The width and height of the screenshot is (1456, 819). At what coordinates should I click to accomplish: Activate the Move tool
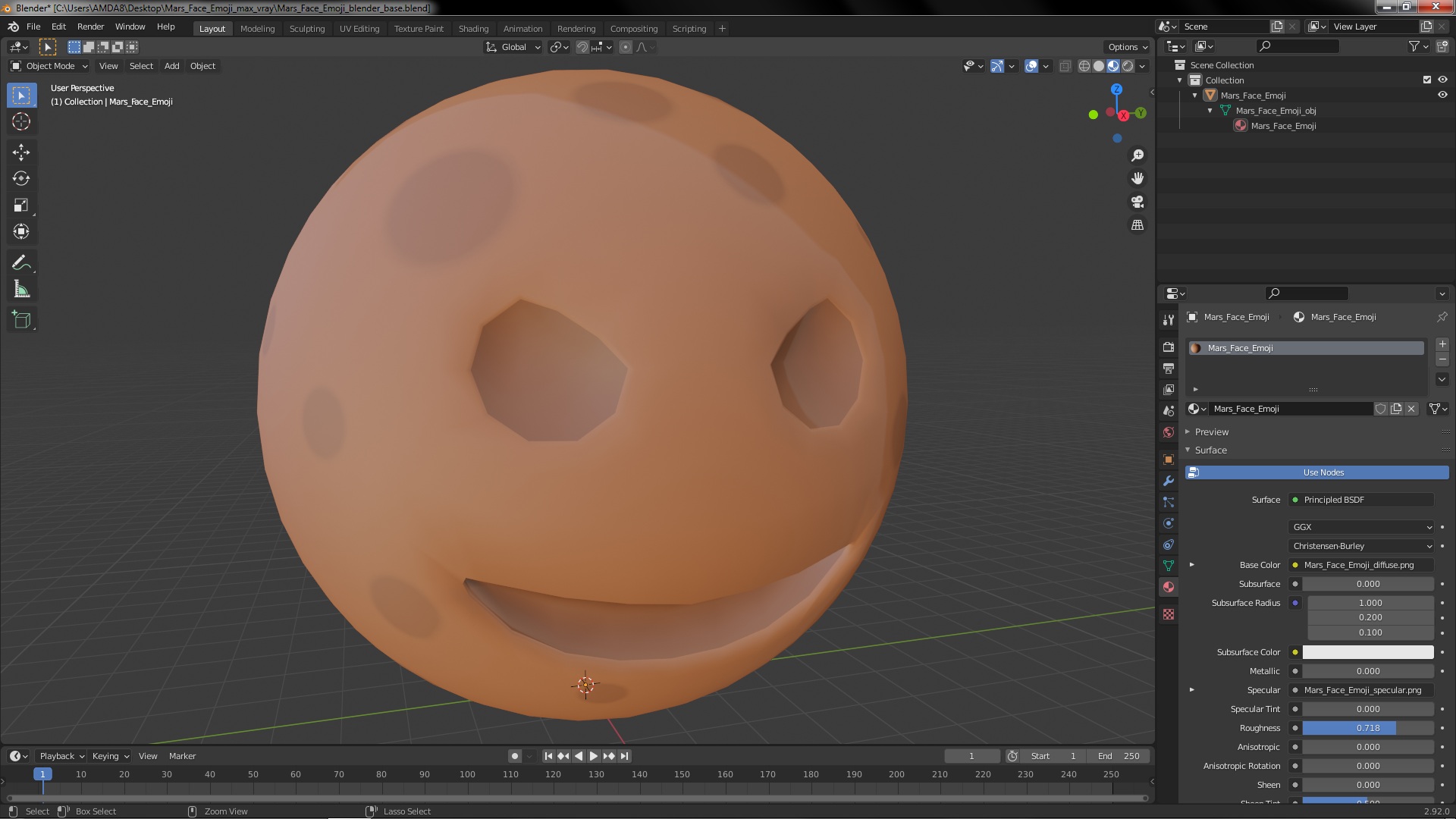tap(21, 152)
